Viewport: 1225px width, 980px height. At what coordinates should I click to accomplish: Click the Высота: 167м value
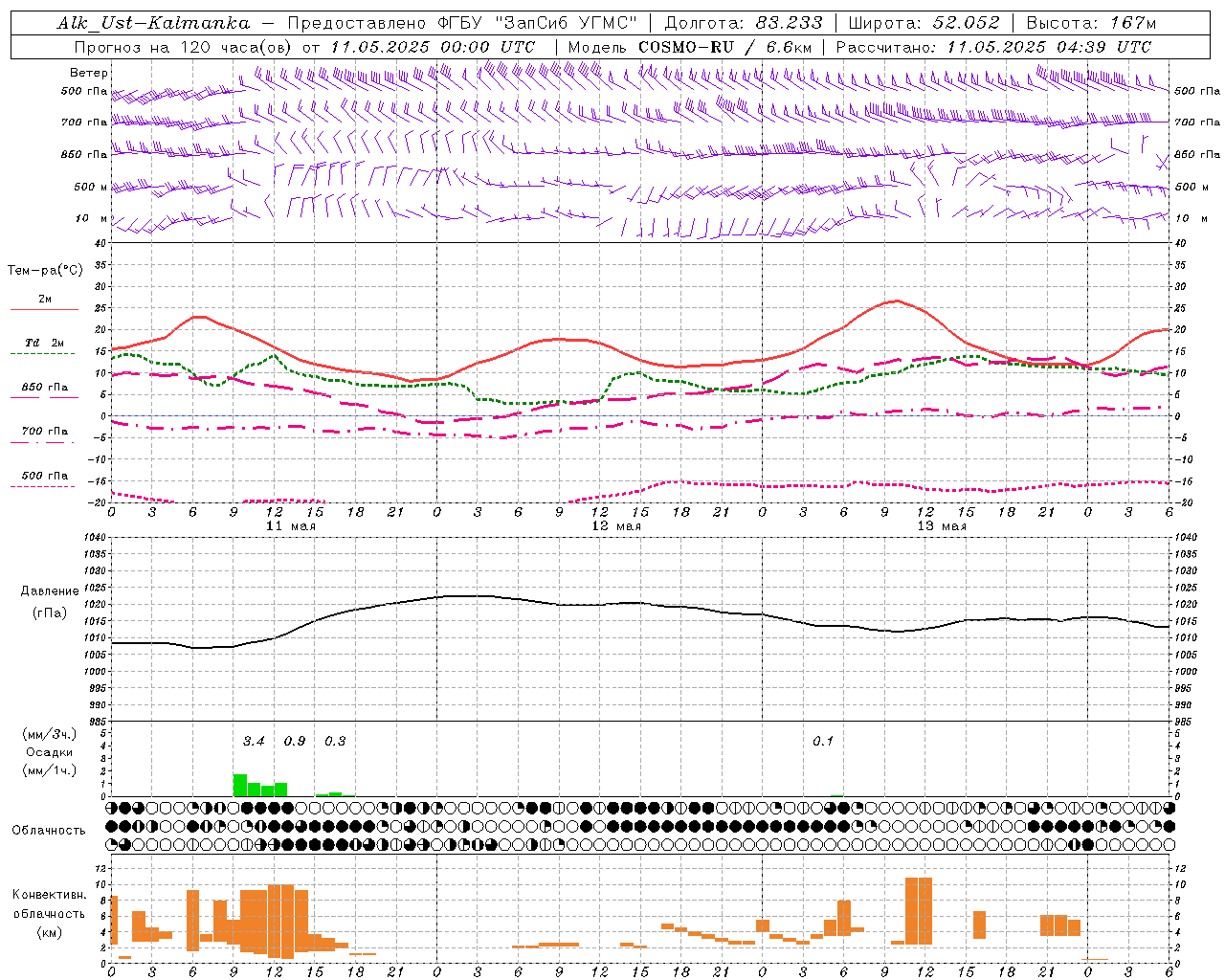click(x=1091, y=23)
